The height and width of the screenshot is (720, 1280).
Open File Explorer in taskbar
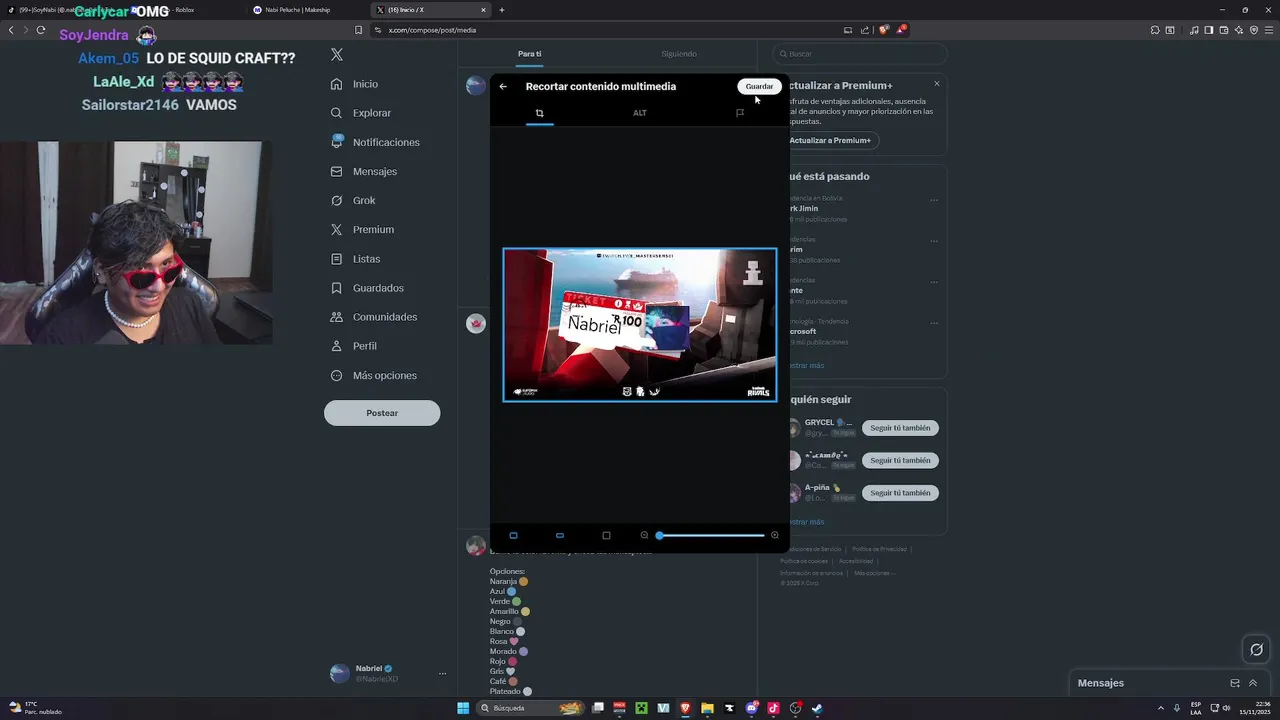coord(707,708)
